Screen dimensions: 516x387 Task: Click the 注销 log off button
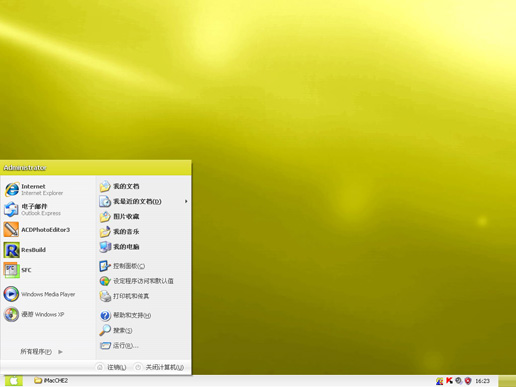(111, 367)
